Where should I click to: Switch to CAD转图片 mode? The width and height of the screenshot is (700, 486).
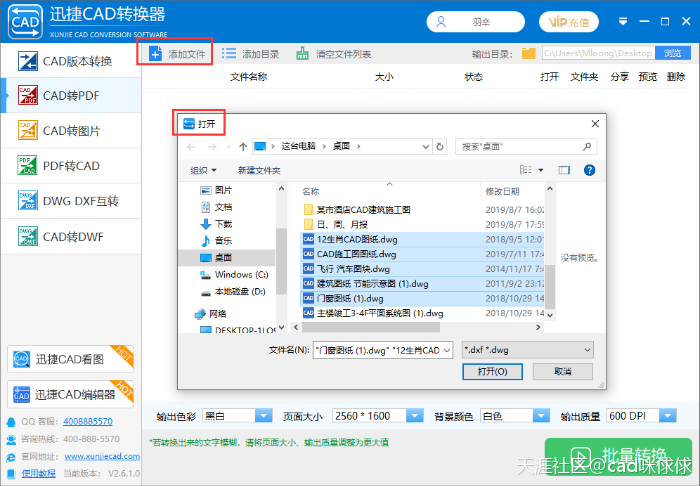click(71, 131)
